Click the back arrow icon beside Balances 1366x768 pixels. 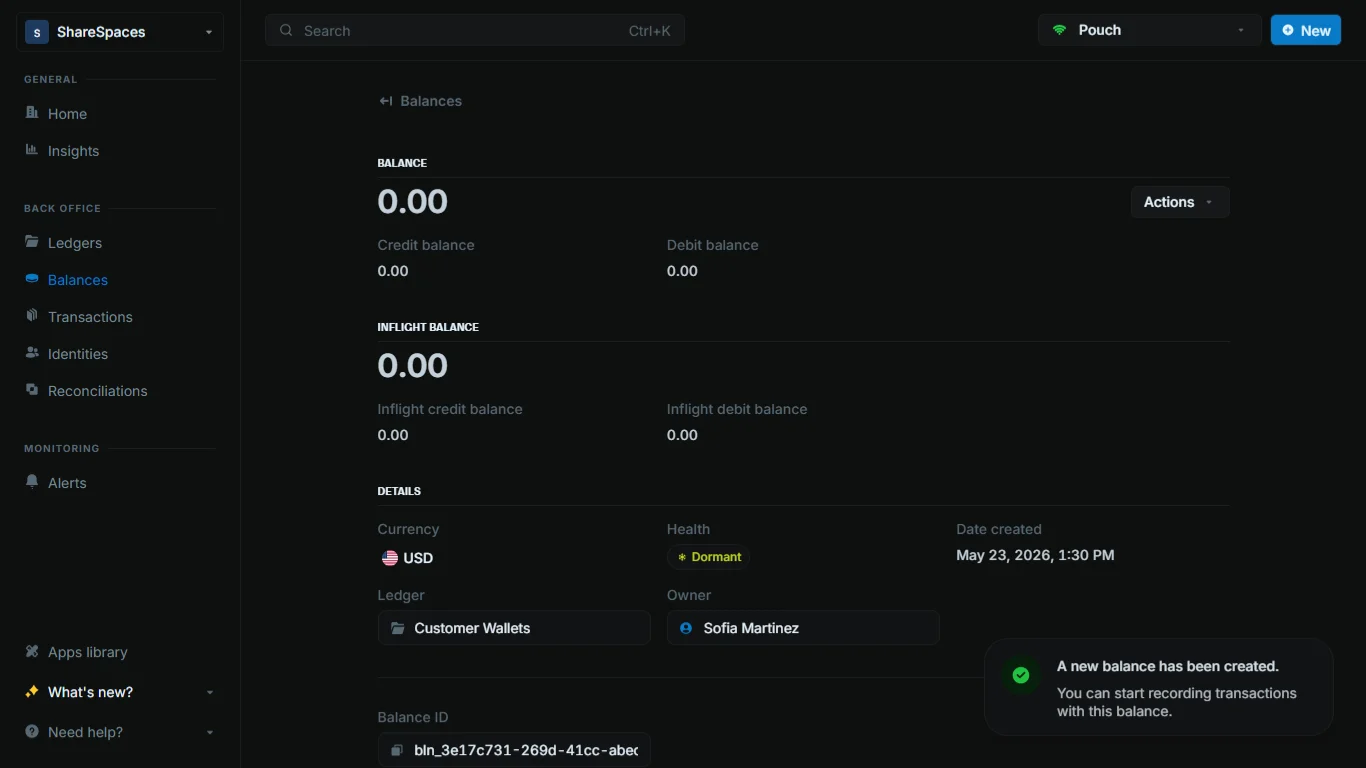tap(385, 101)
